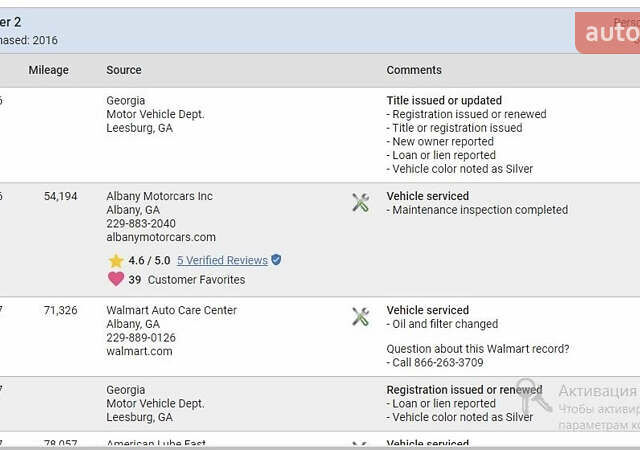Click the pink heart Customer Favorites icon
Viewport: 640px width, 450px height.
pyautogui.click(x=116, y=279)
